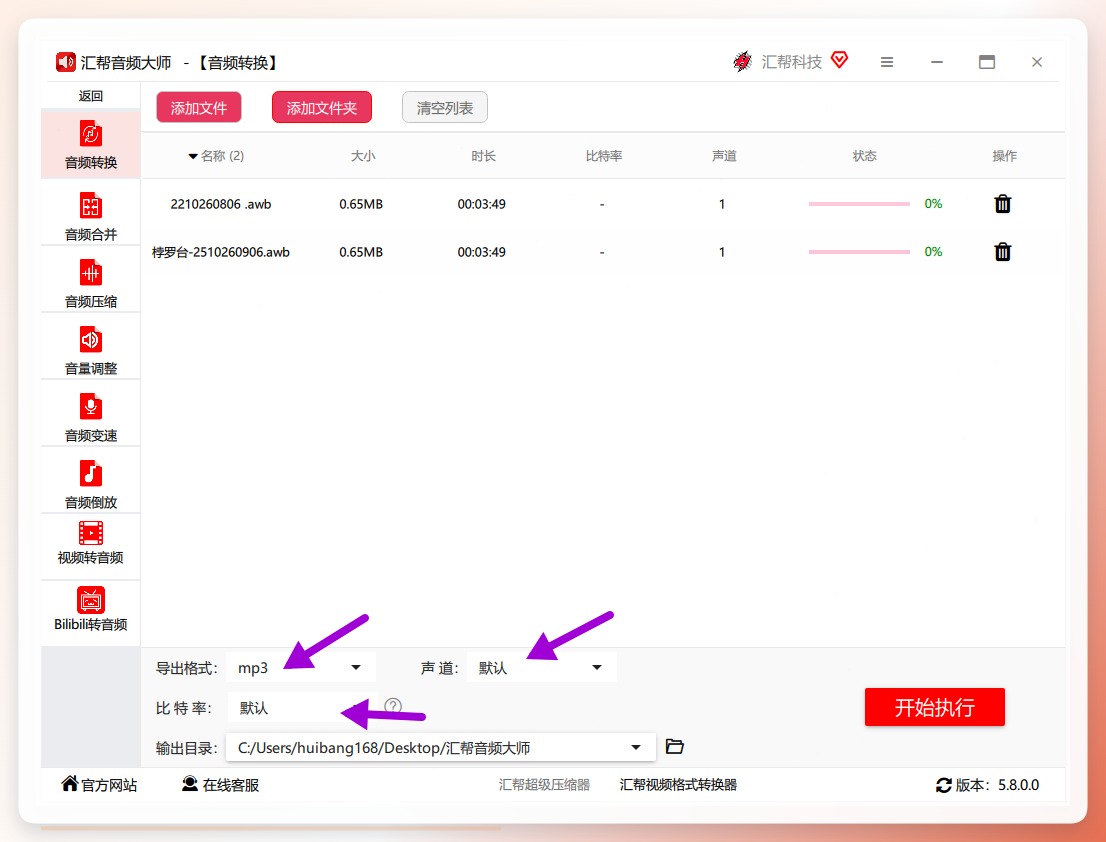
Task: Select file name 2210260806 .awb
Action: point(221,204)
